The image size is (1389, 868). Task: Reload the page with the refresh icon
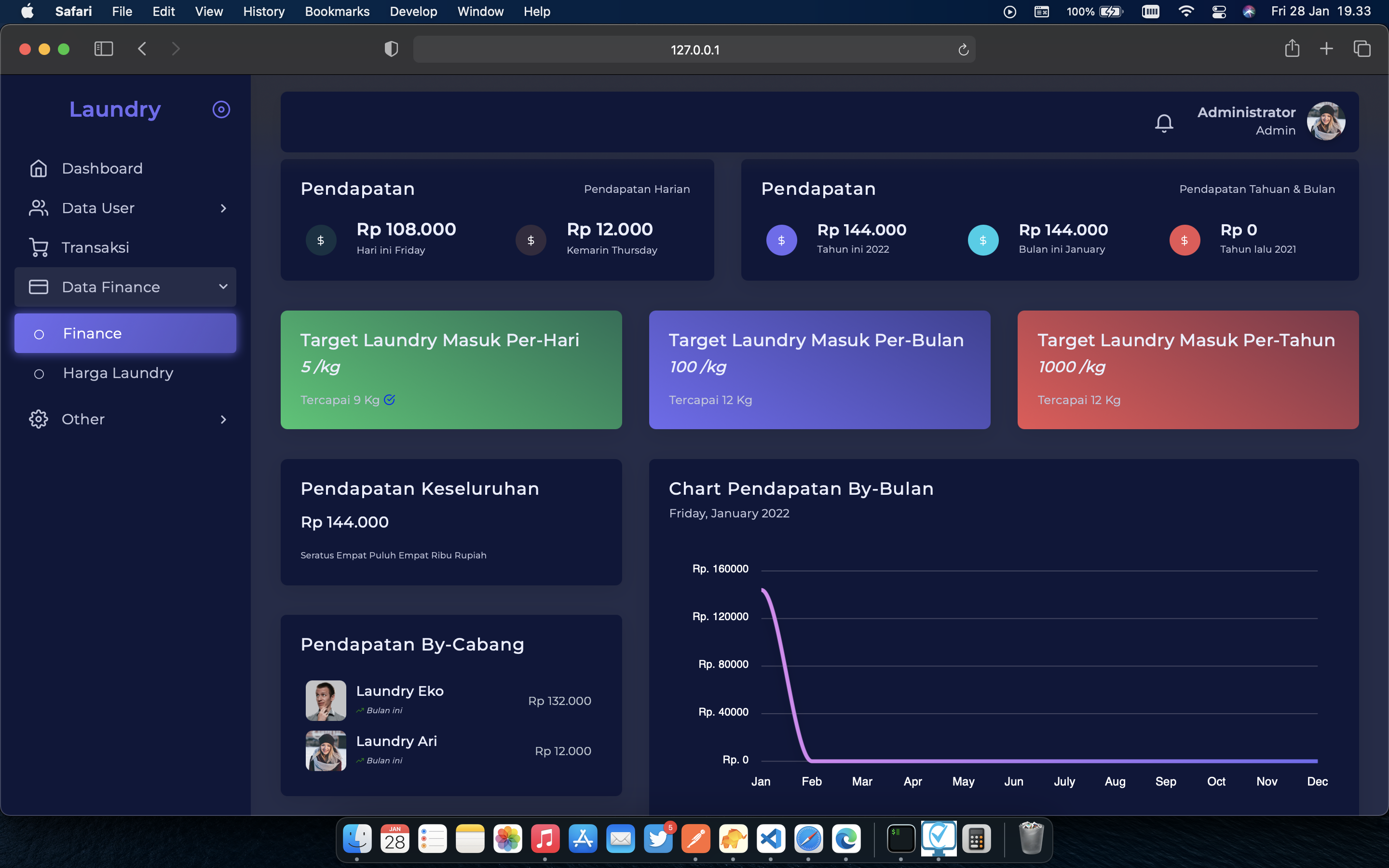pos(963,50)
